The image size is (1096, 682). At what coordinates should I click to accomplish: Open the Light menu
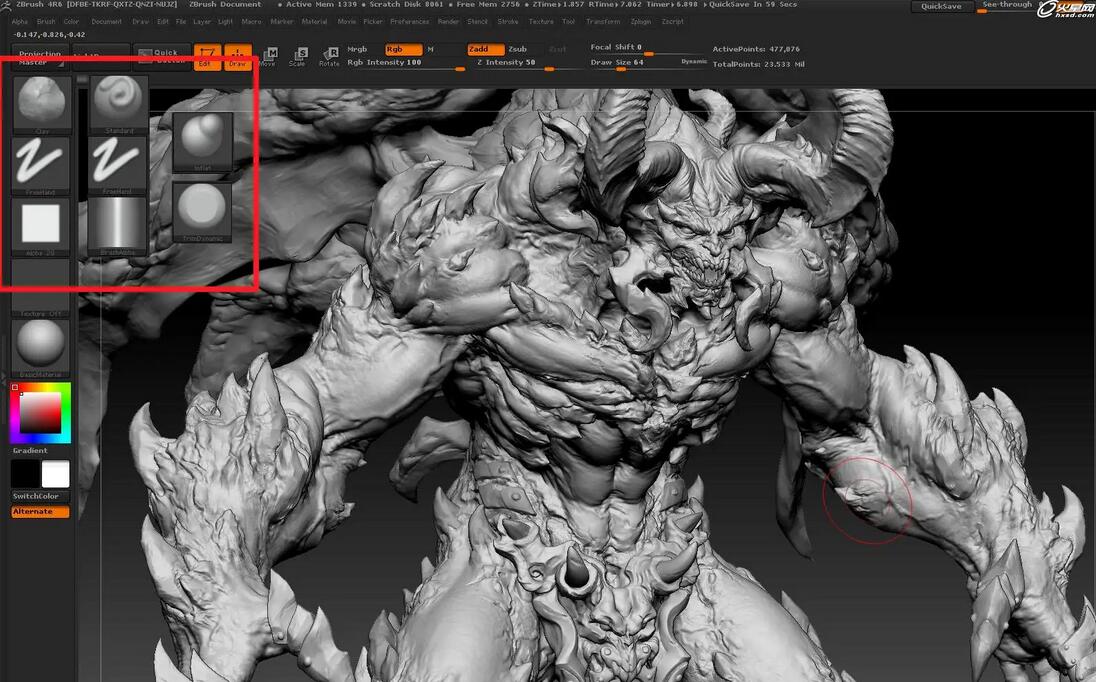click(226, 22)
